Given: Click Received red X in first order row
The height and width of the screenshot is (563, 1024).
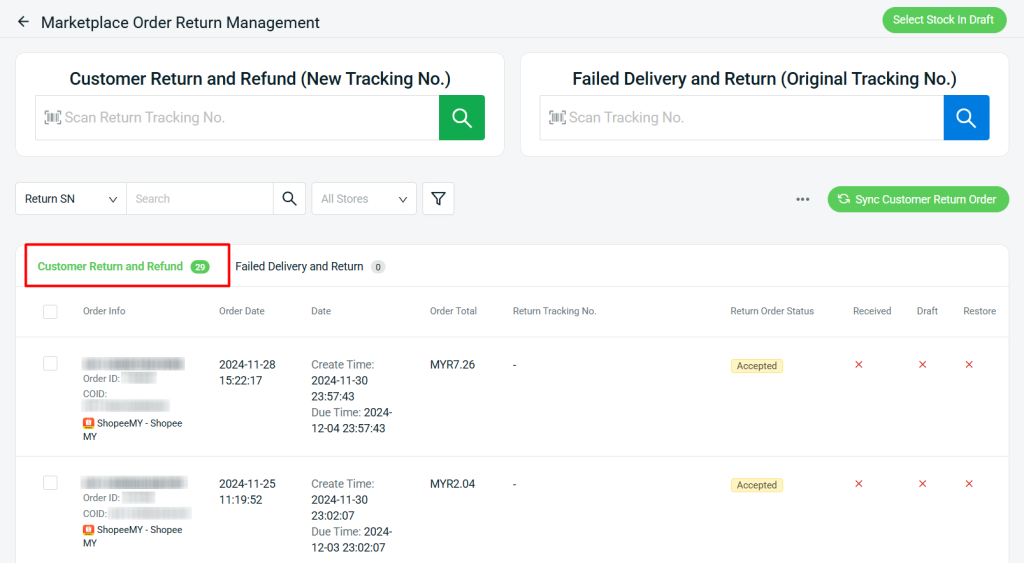Looking at the screenshot, I should click(858, 365).
